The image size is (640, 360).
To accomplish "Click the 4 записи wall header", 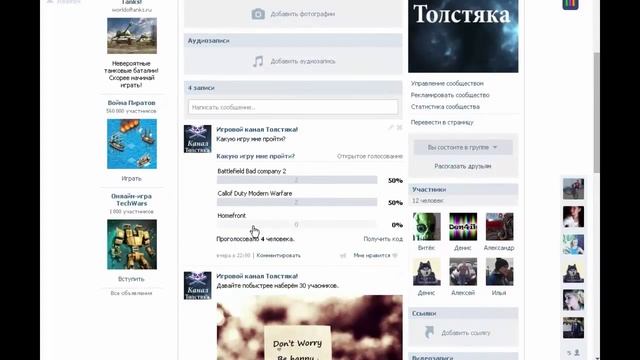I will [x=293, y=88].
